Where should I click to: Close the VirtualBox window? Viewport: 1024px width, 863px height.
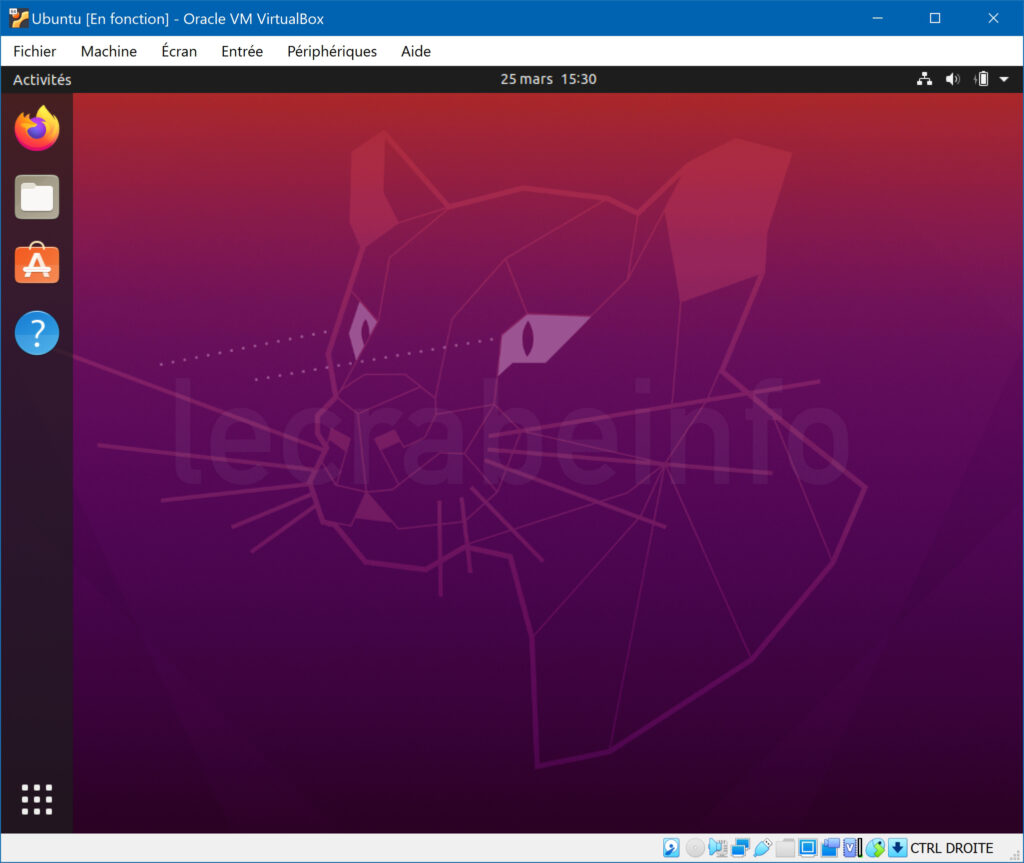point(993,18)
